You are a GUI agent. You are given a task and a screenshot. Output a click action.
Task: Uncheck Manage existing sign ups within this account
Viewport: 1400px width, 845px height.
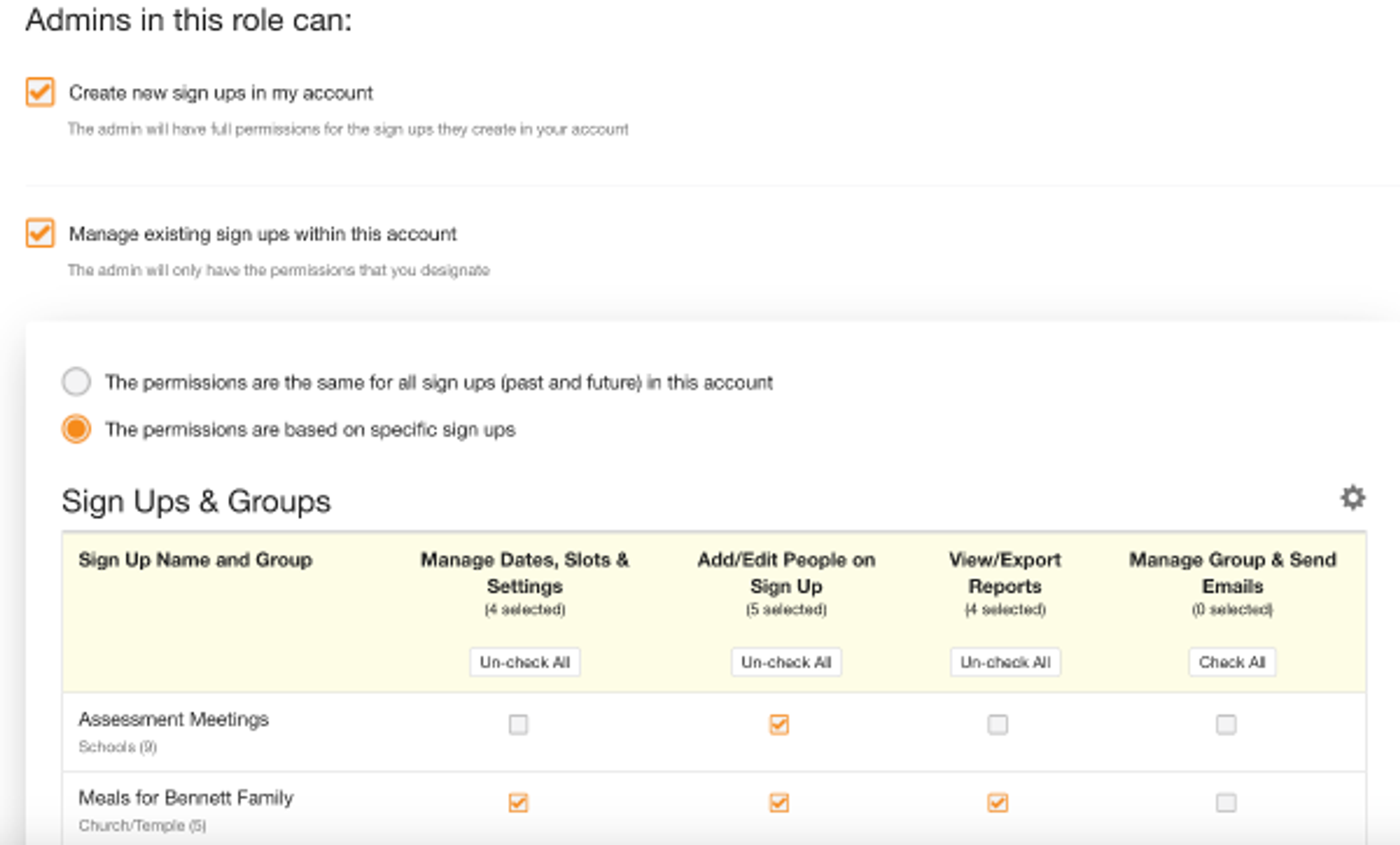point(40,233)
